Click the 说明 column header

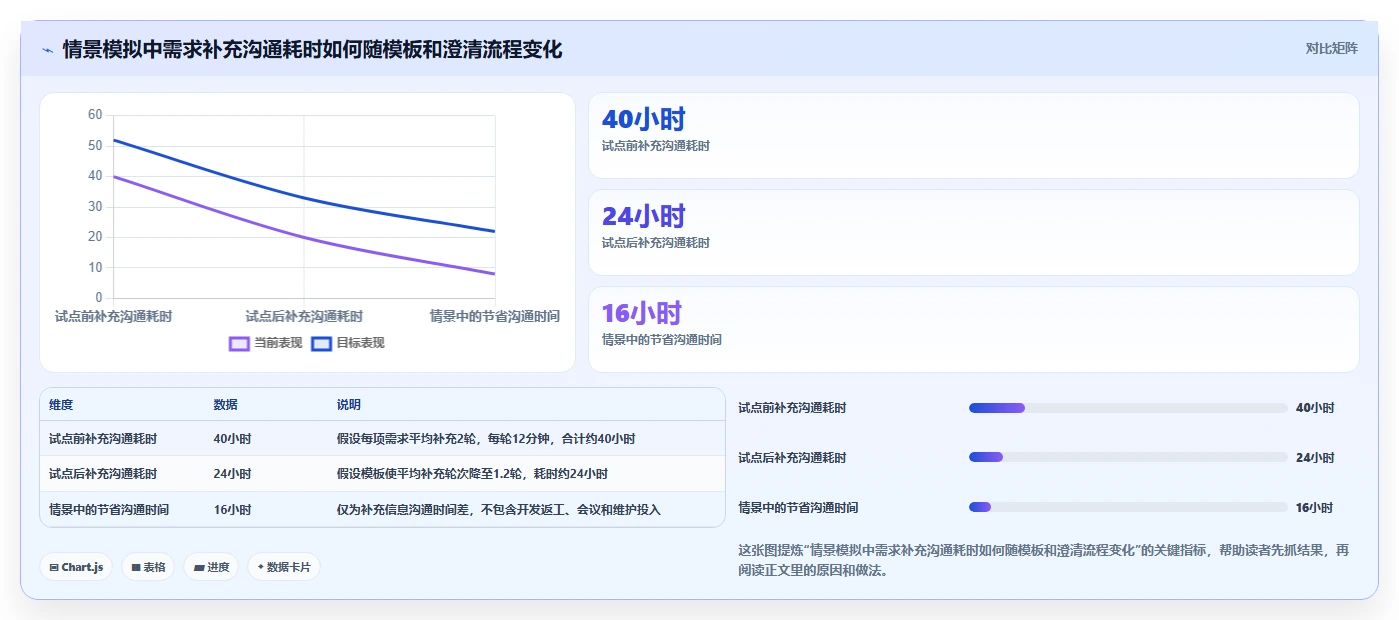[x=349, y=405]
